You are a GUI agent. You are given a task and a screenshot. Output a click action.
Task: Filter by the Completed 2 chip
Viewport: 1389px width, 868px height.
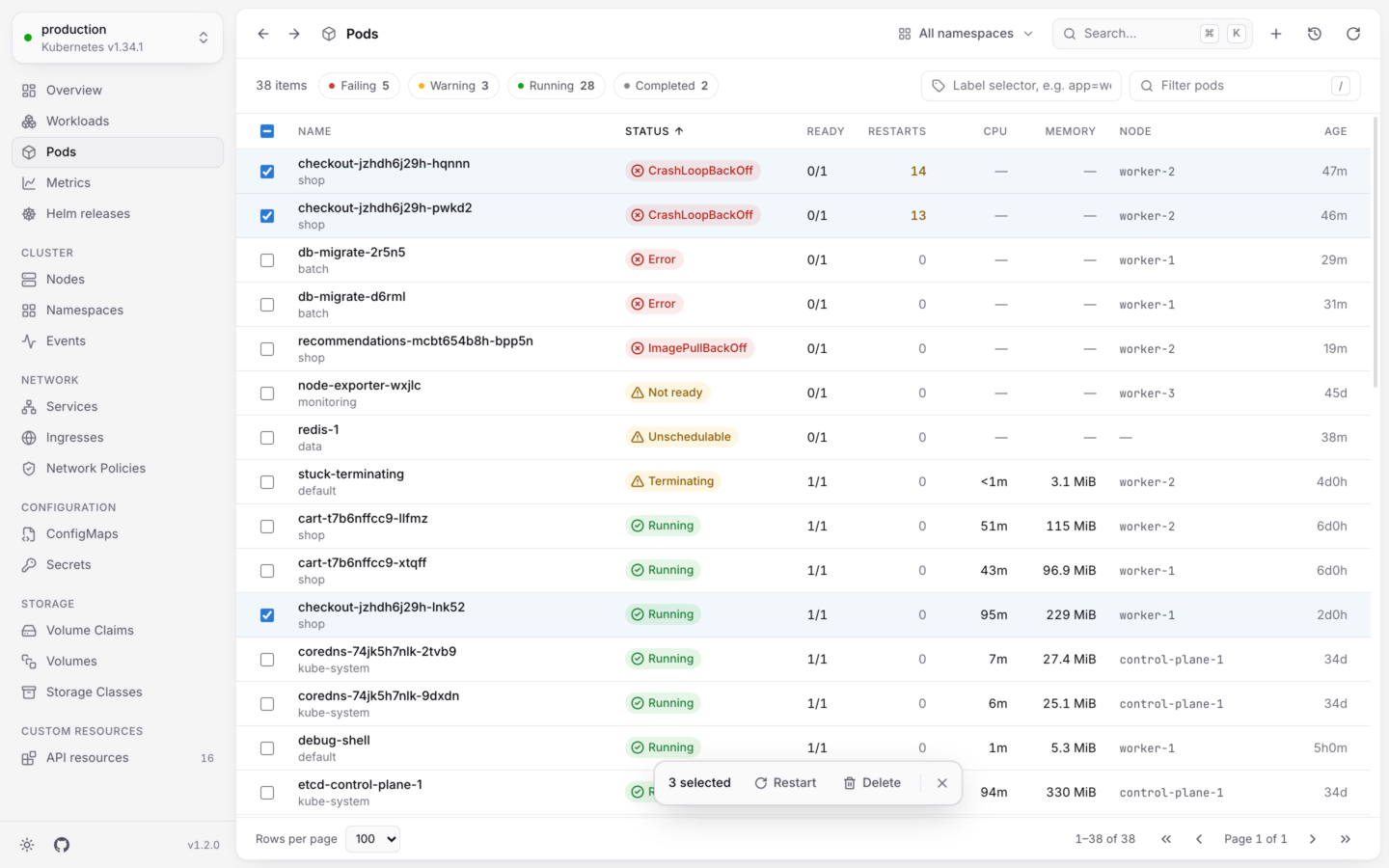[667, 86]
